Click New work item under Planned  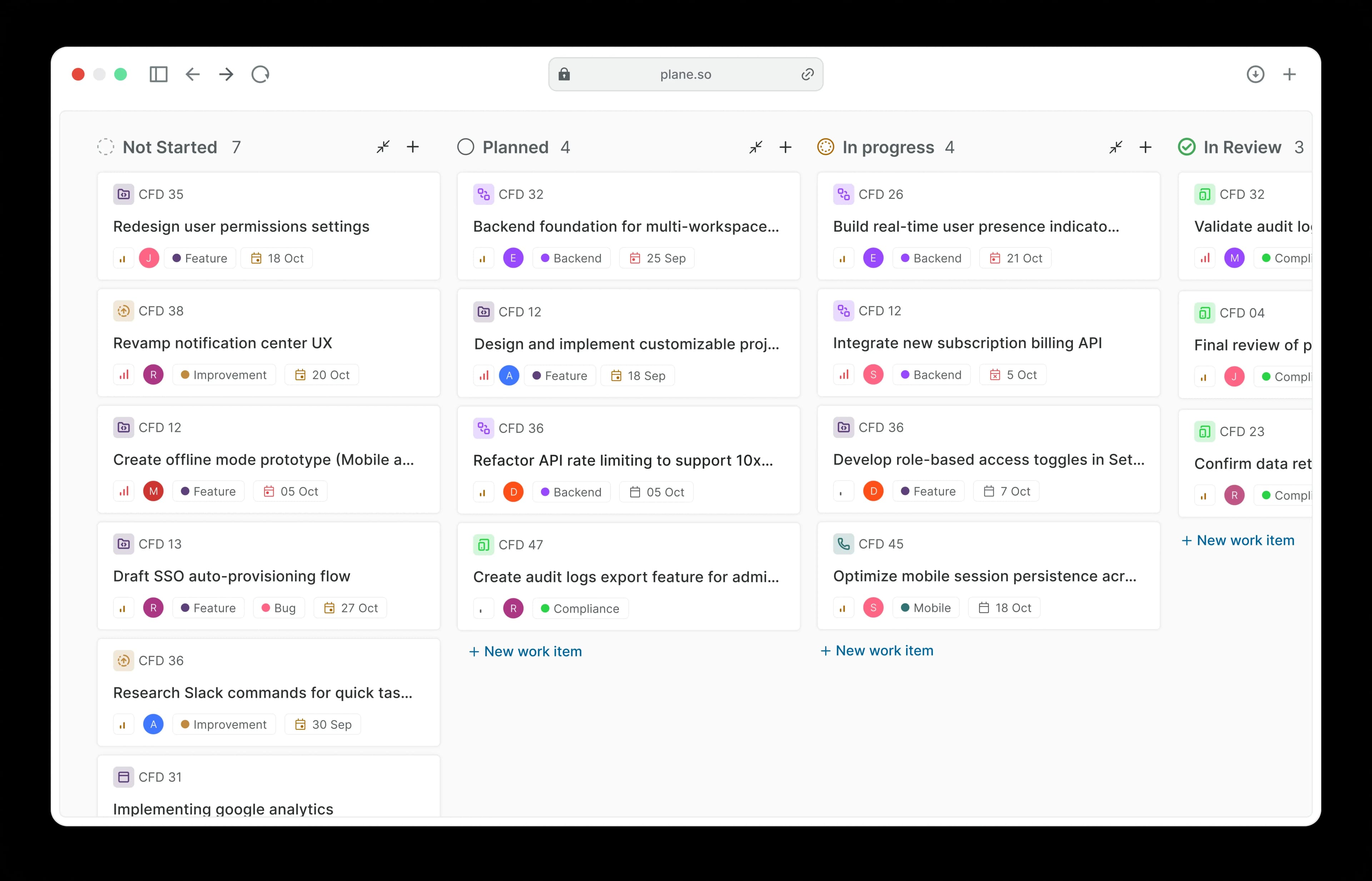click(526, 652)
